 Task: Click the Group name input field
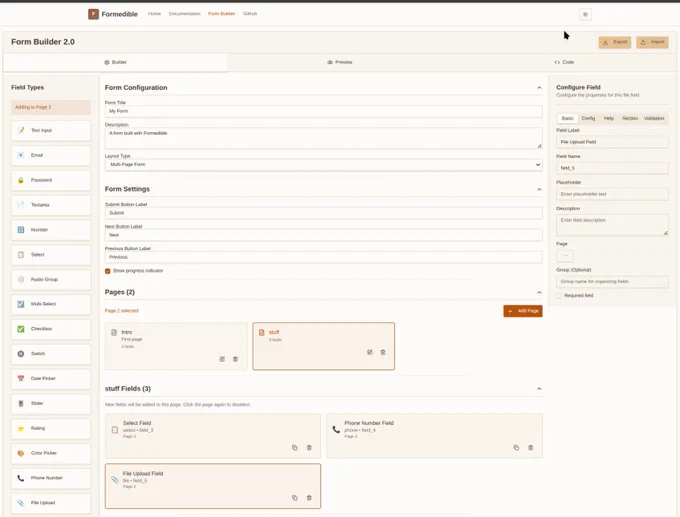(612, 281)
